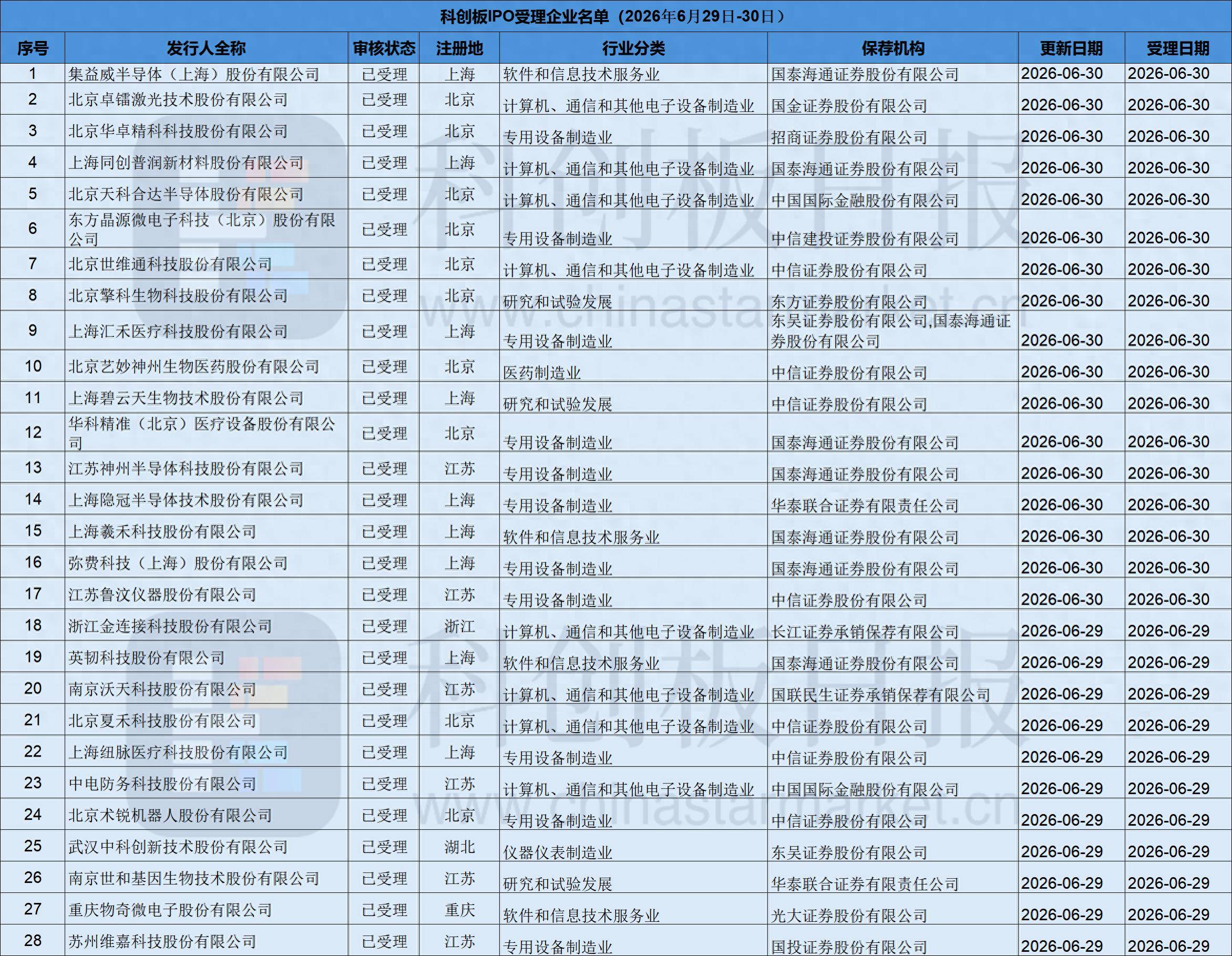Click serial number 14 cell
Image resolution: width=1232 pixels, height=956 pixels.
(32, 499)
